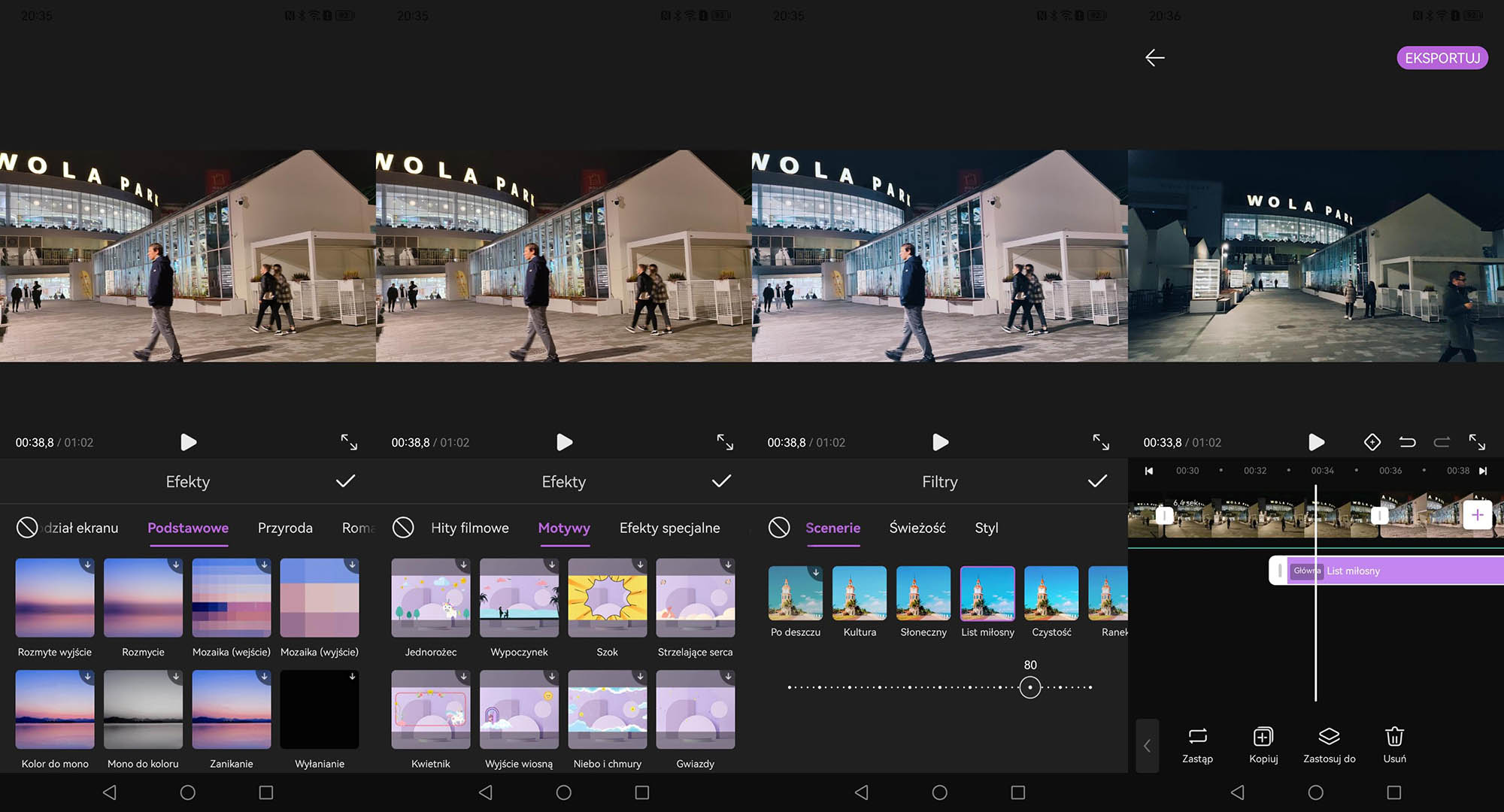
Task: Apply the Mozaika (wejście) effect
Action: point(232,598)
